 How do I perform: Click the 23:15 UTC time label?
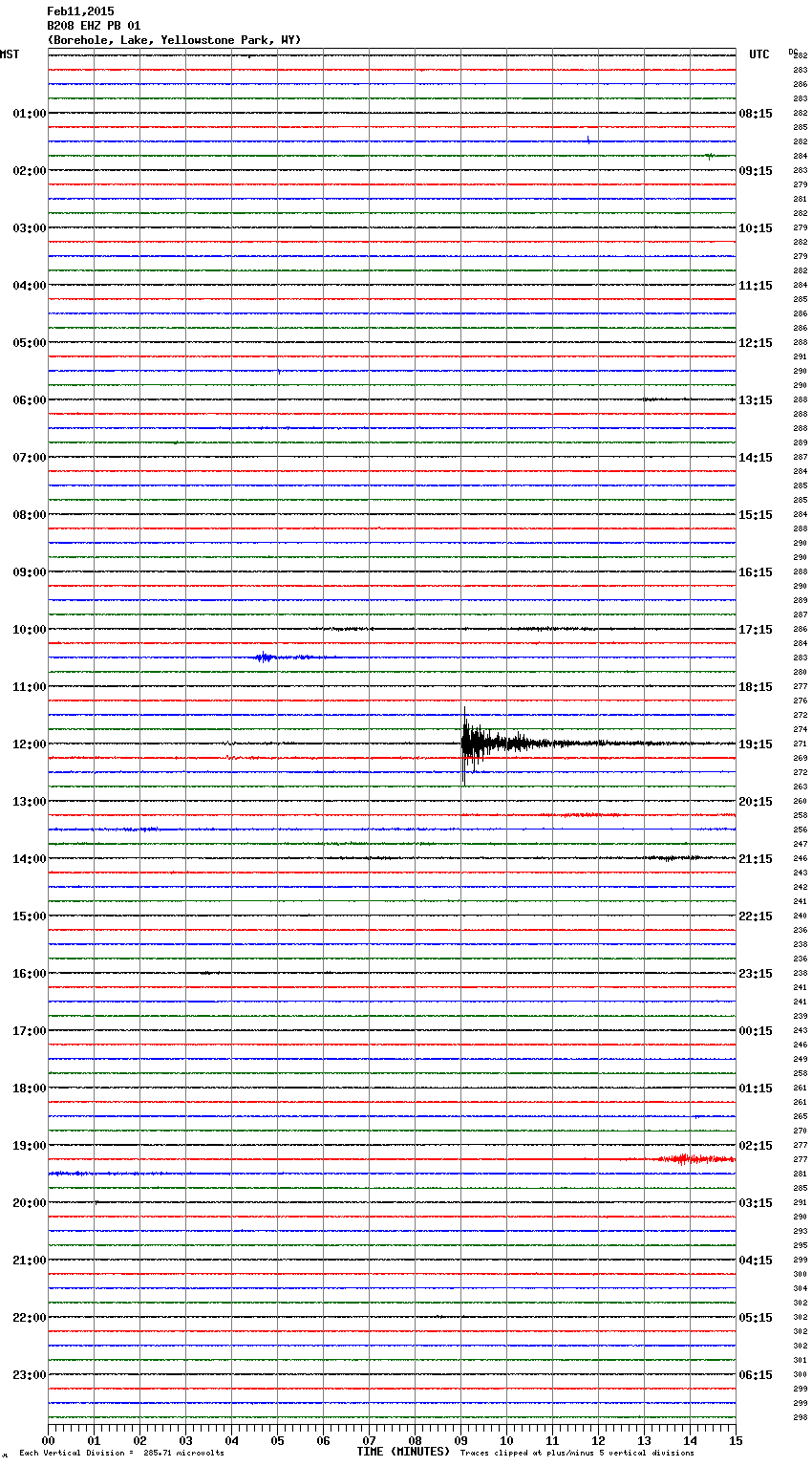coord(756,974)
